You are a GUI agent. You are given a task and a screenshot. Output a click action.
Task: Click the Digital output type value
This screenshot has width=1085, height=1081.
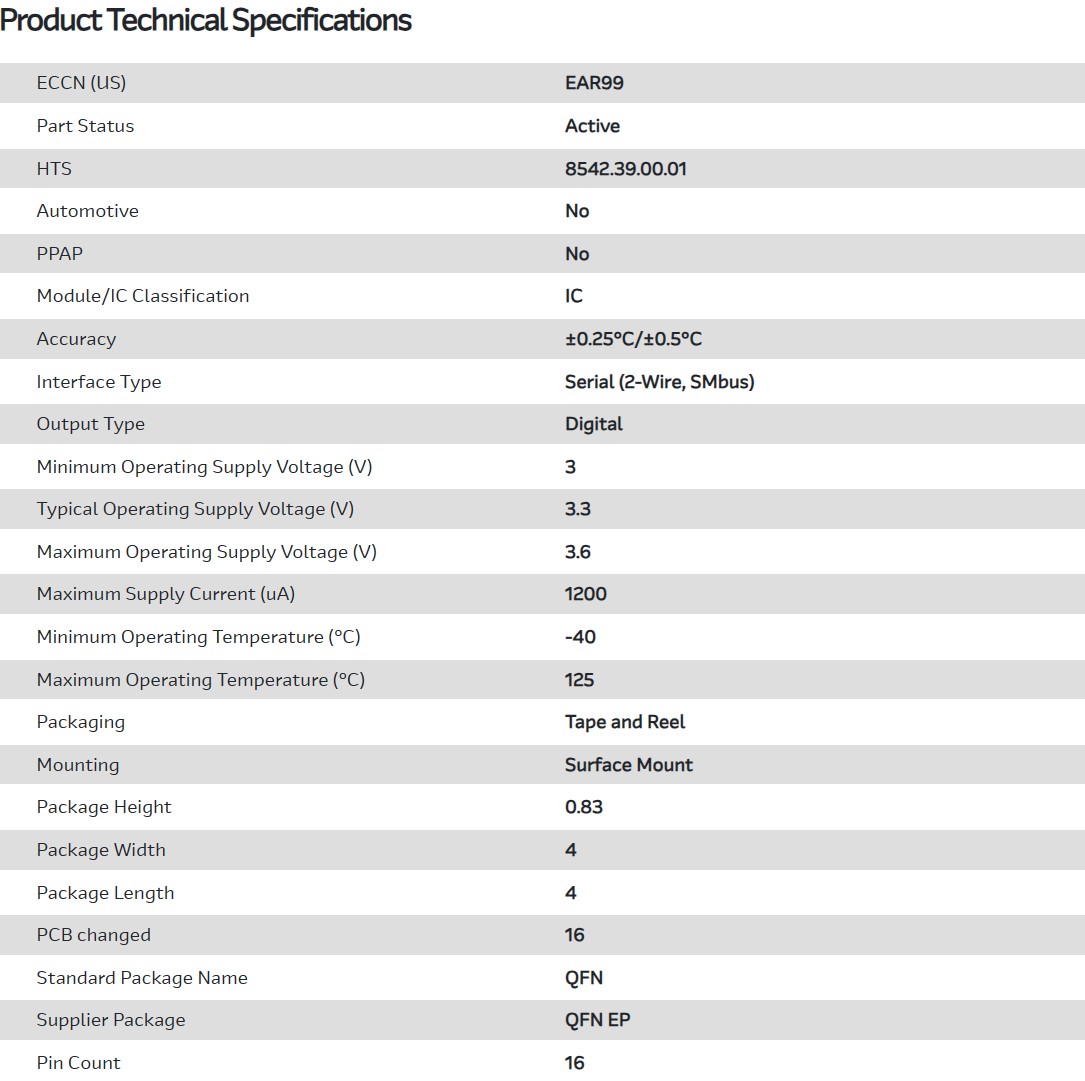pyautogui.click(x=593, y=424)
